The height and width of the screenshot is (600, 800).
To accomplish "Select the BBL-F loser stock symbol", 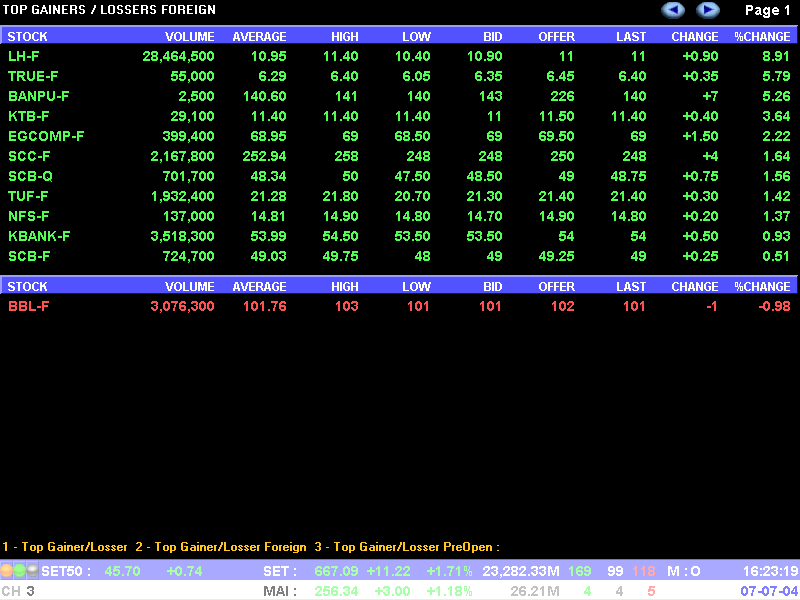I will click(29, 307).
